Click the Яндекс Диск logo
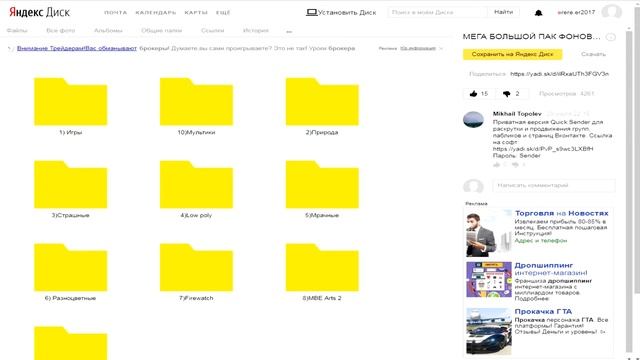Viewport: 640px width, 360px height. (x=39, y=12)
